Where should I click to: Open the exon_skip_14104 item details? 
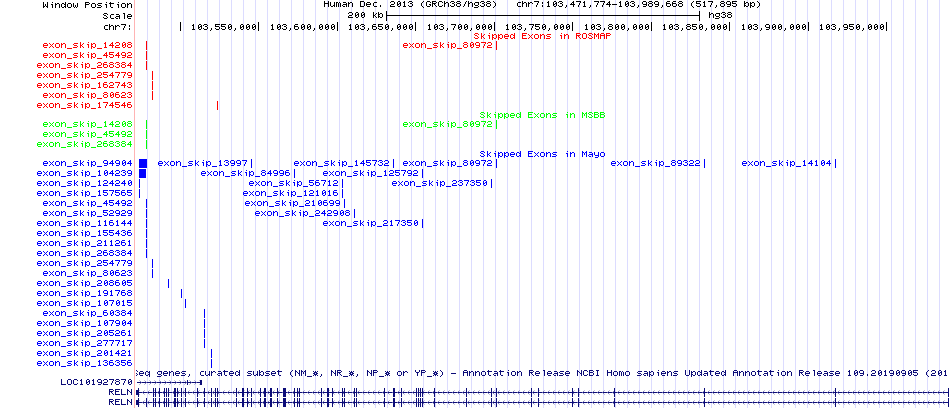786,163
